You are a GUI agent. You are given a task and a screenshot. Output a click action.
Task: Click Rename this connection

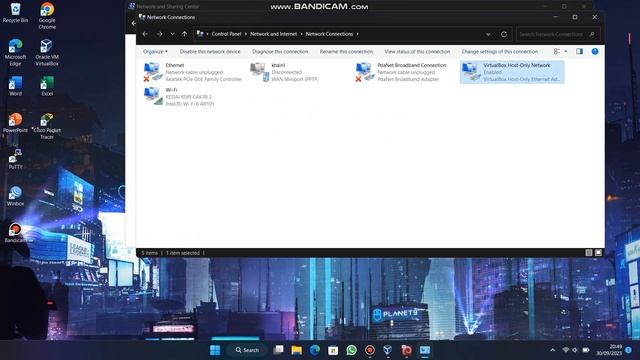346,52
